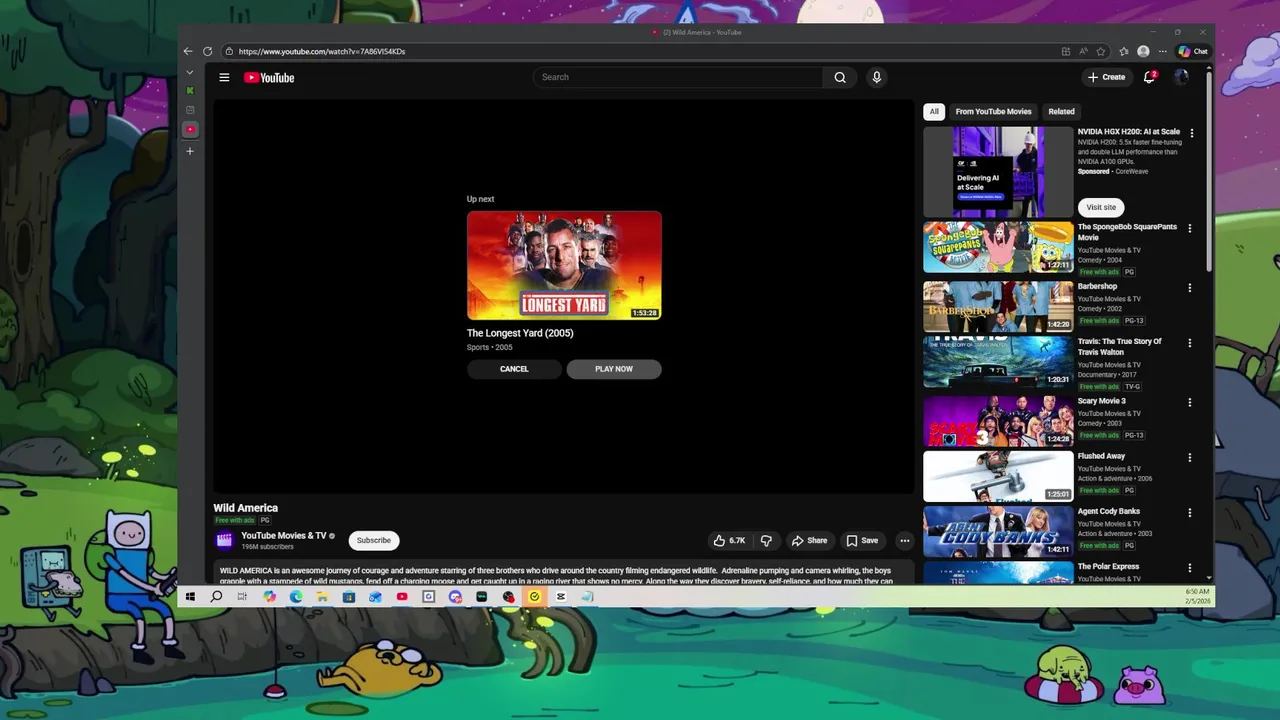Open options for The Polar Express
Viewport: 1280px width, 720px height.
click(x=1190, y=568)
